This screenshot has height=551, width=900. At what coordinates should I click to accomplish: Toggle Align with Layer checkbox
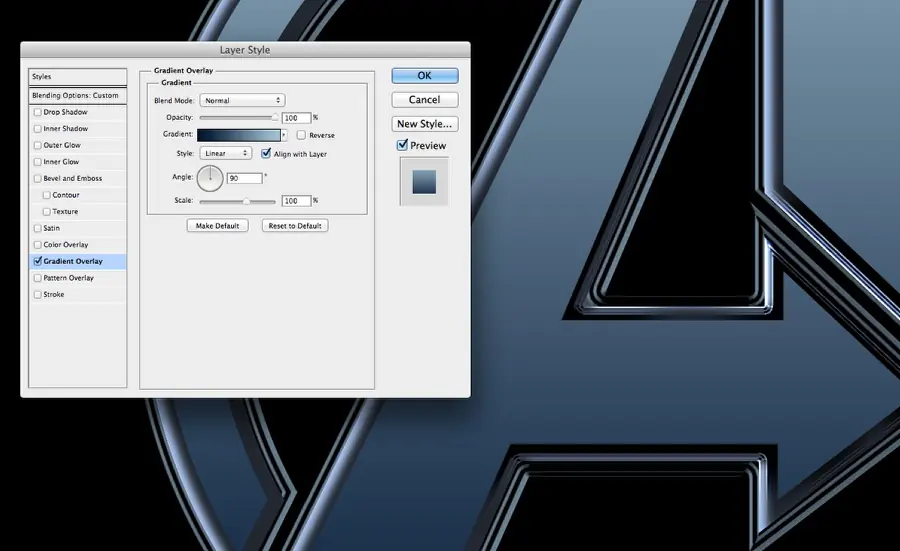[266, 154]
